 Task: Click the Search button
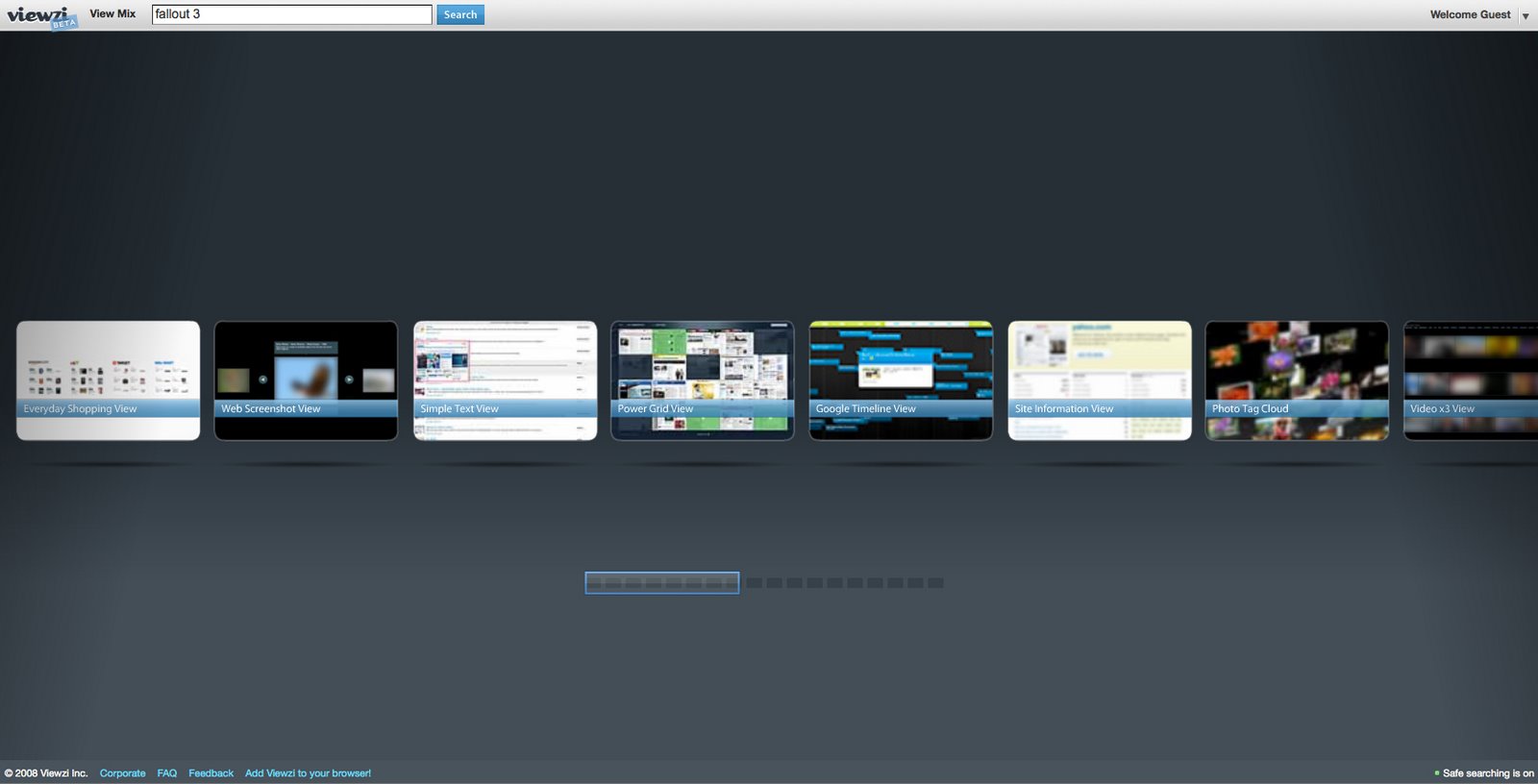460,14
